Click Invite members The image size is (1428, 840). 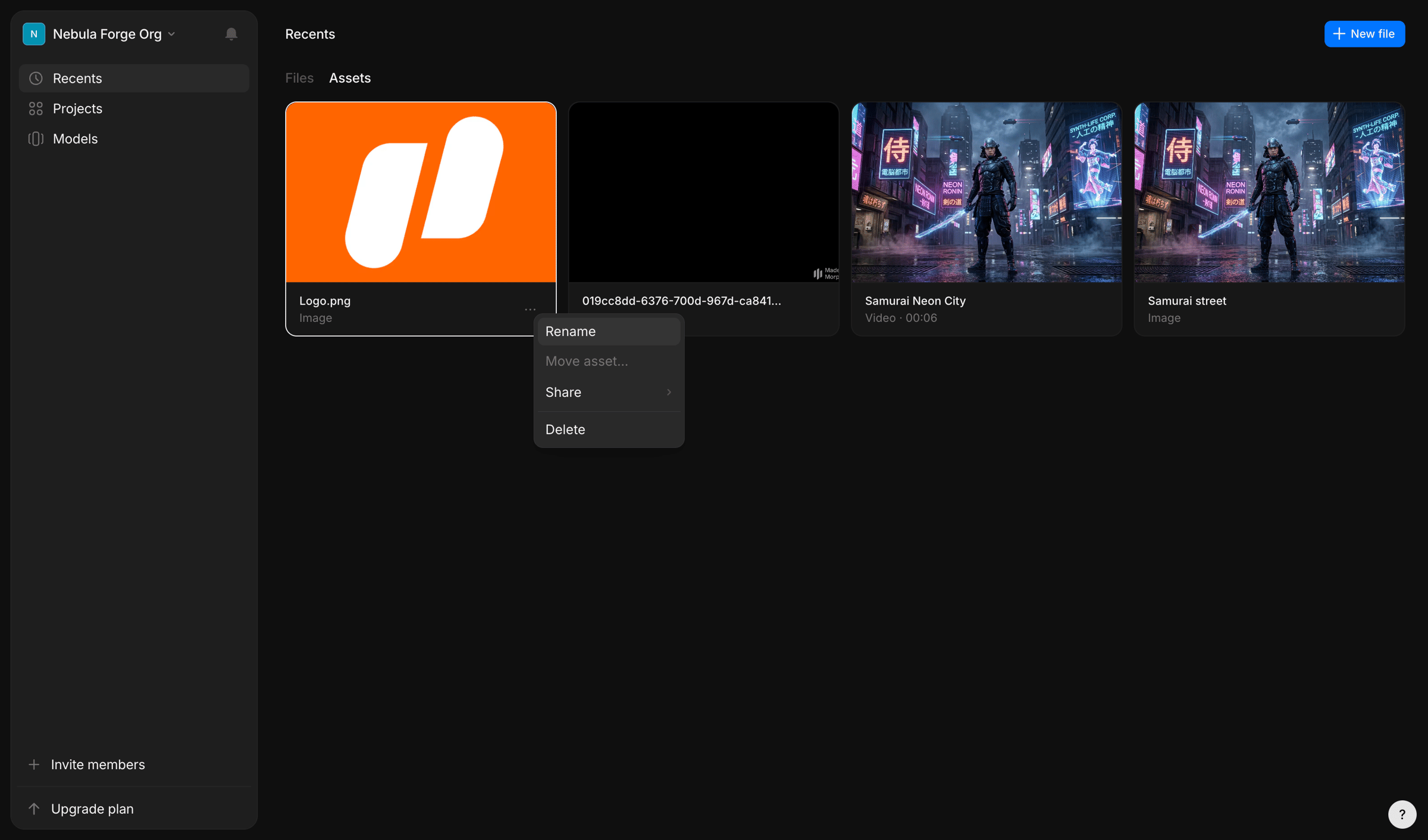[x=98, y=764]
